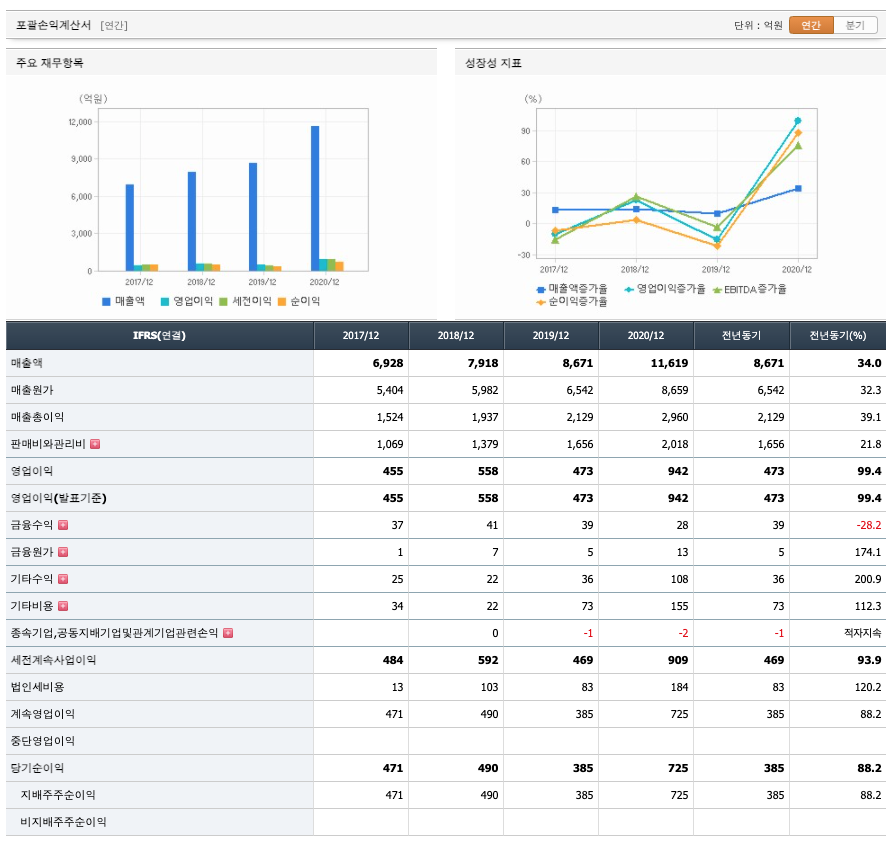Click the IFRS(연결) table header
This screenshot has width=894, height=848.
click(159, 335)
